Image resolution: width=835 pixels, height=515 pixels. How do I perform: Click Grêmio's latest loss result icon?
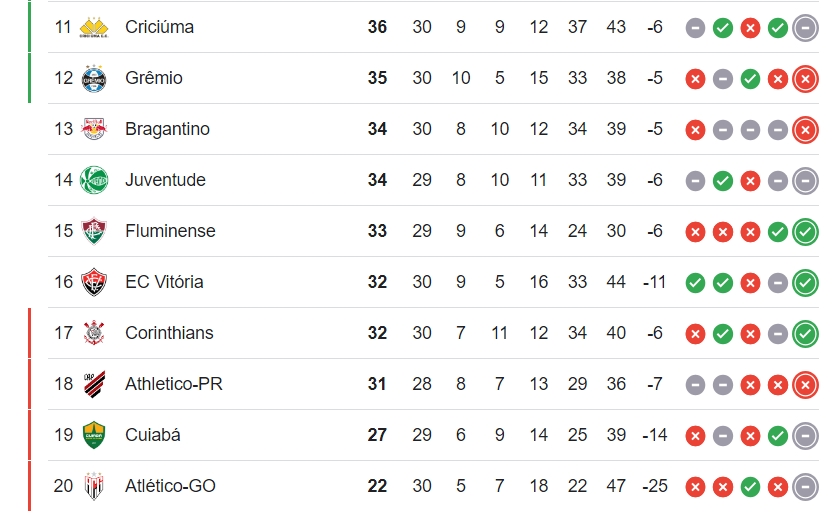(805, 79)
